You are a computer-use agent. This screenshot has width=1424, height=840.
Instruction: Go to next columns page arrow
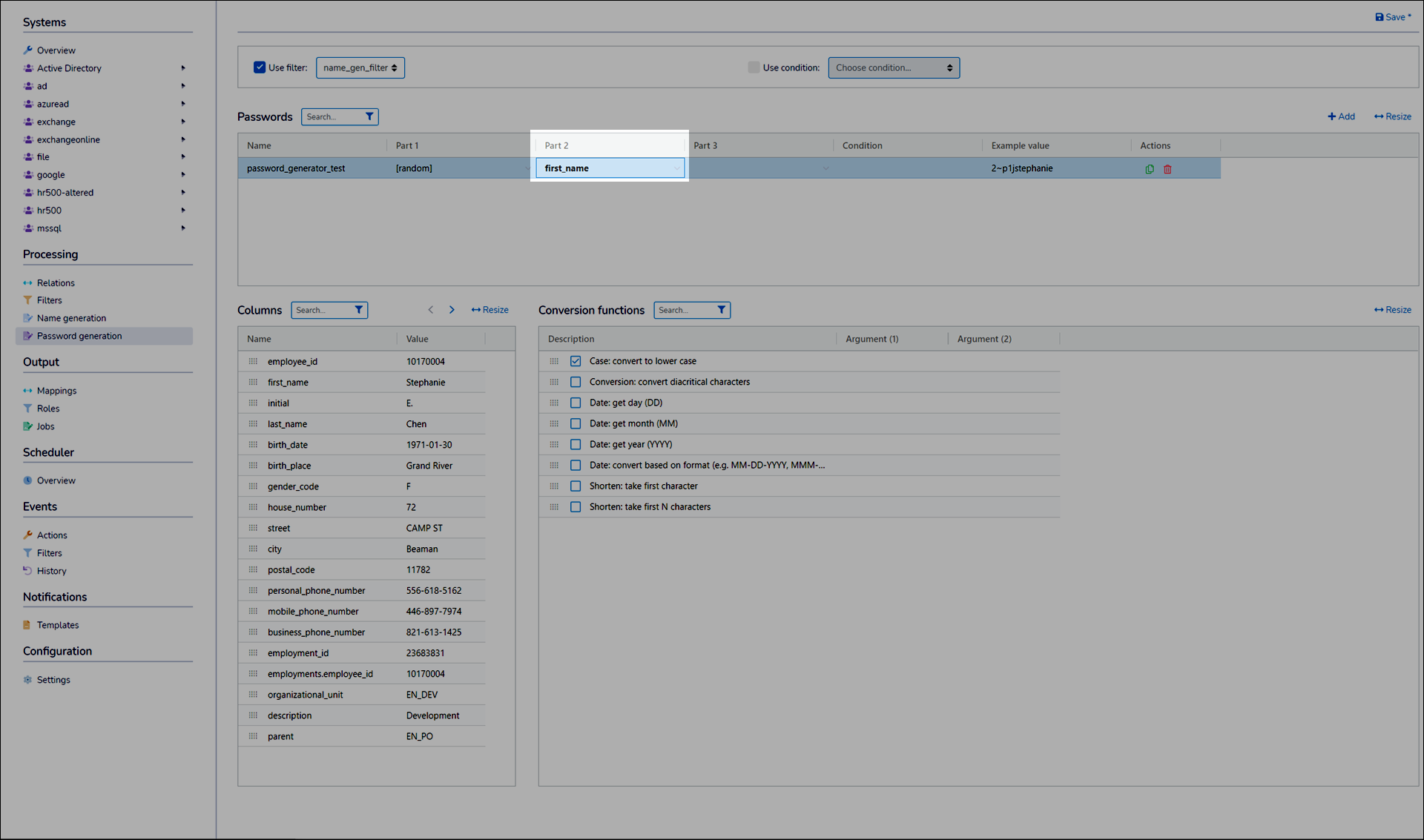click(452, 310)
